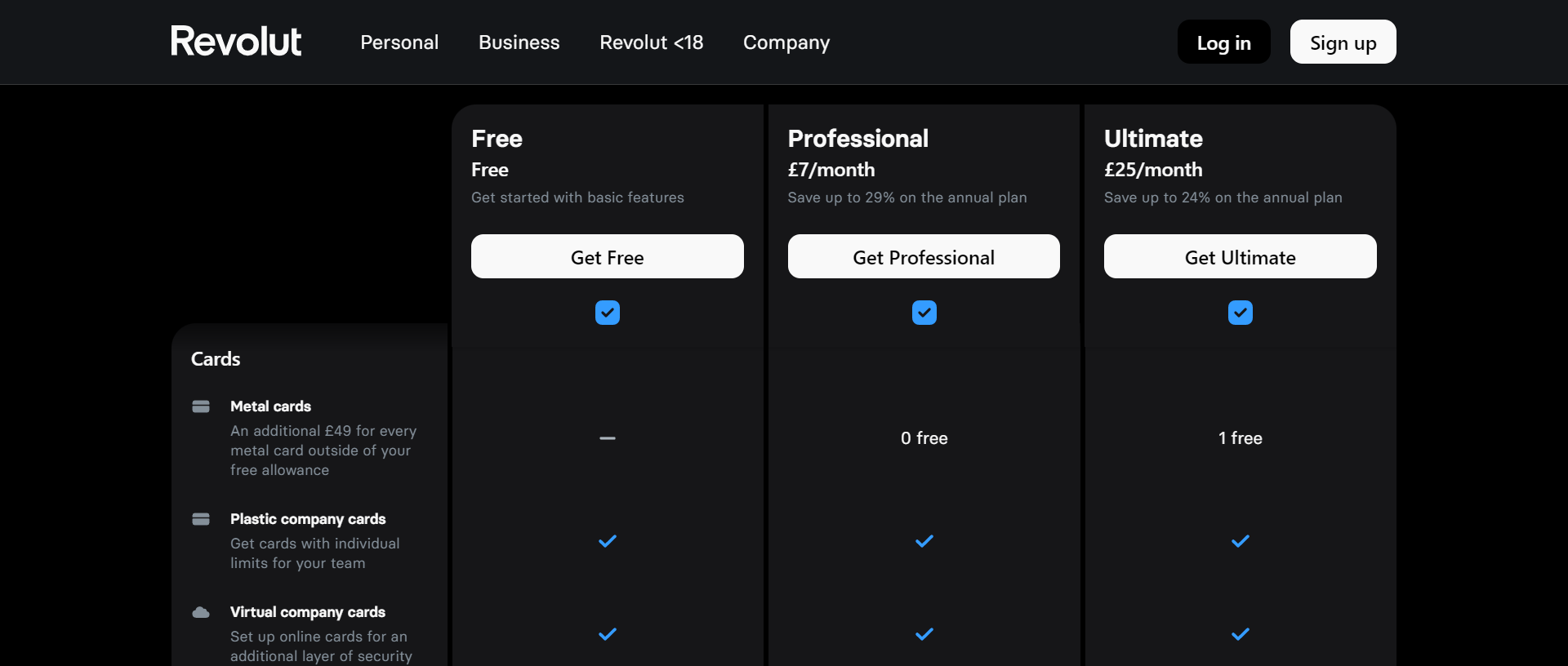Viewport: 1568px width, 666px height.
Task: Toggle the blue checkbox under Get Professional
Action: pos(924,312)
